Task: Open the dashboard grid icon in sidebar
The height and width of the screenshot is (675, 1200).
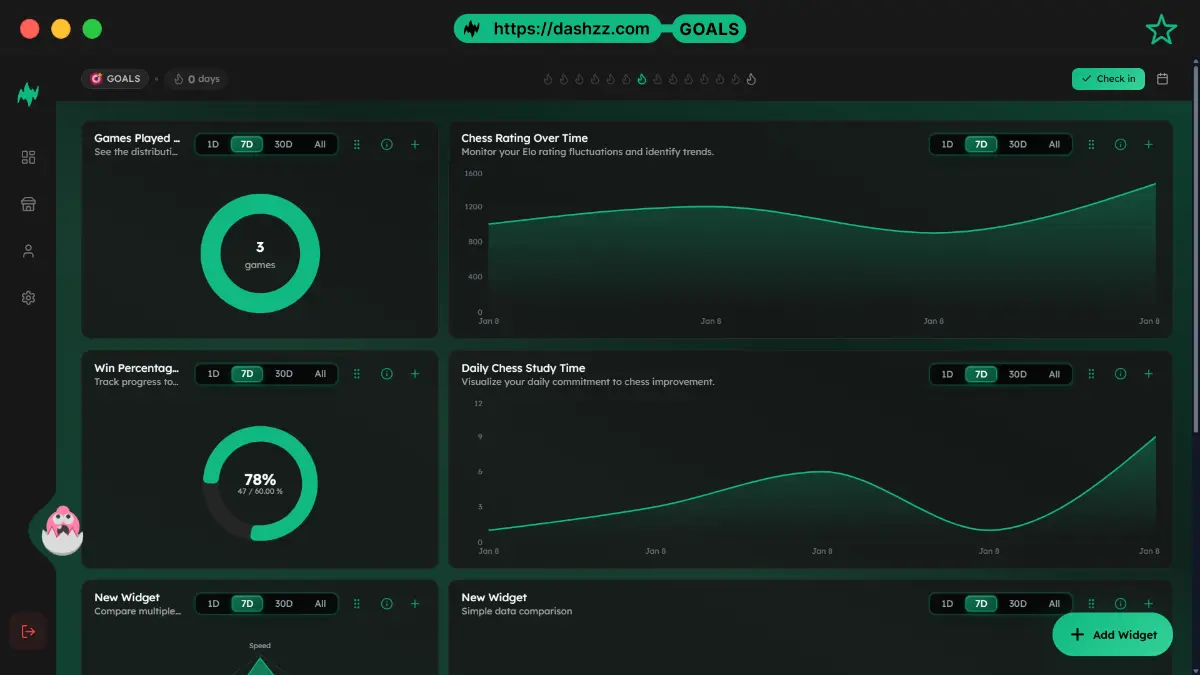Action: (x=28, y=157)
